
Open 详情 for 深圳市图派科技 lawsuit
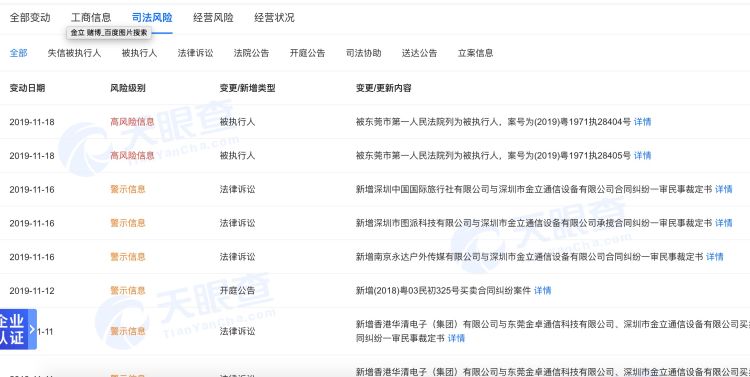coord(724,223)
